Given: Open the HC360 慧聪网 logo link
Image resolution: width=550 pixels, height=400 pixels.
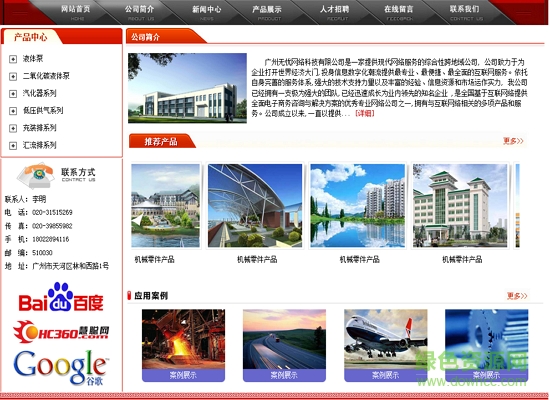Looking at the screenshot, I should [x=61, y=331].
